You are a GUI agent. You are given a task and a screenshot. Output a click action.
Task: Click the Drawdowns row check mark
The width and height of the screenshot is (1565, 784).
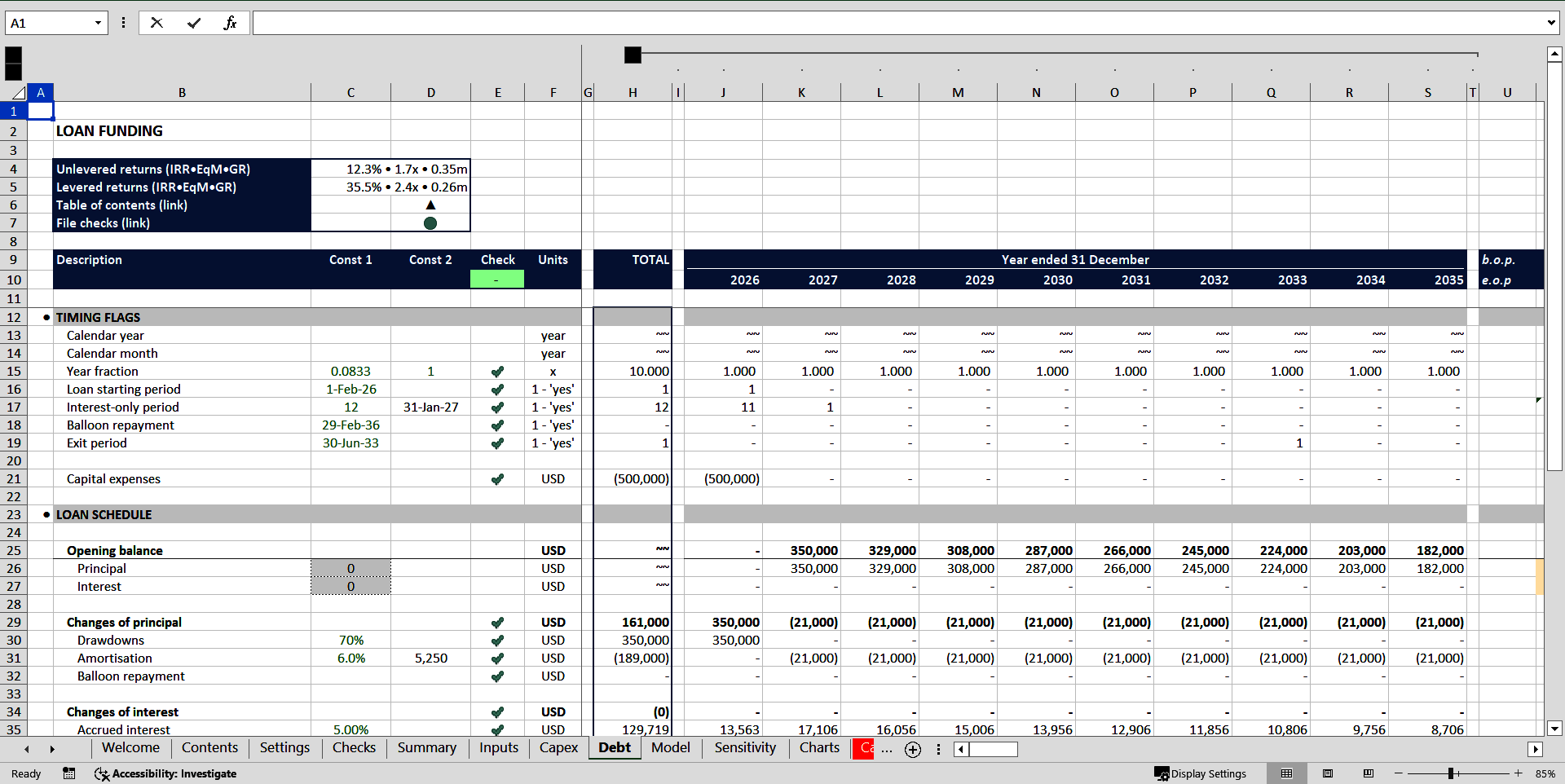497,641
